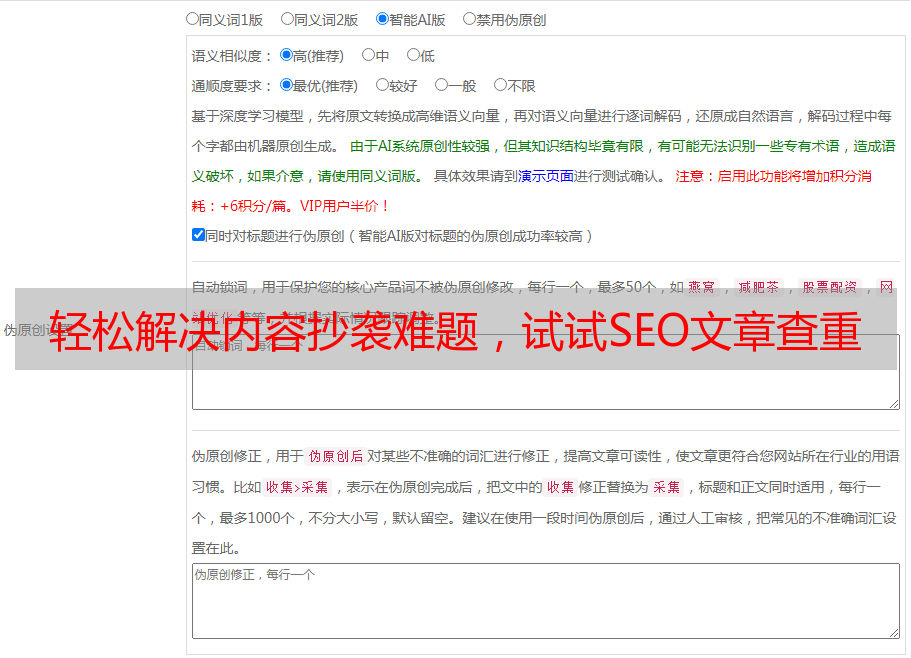This screenshot has height=658, width=911.
Task: Click the 股票配资 example tag
Action: coord(830,287)
